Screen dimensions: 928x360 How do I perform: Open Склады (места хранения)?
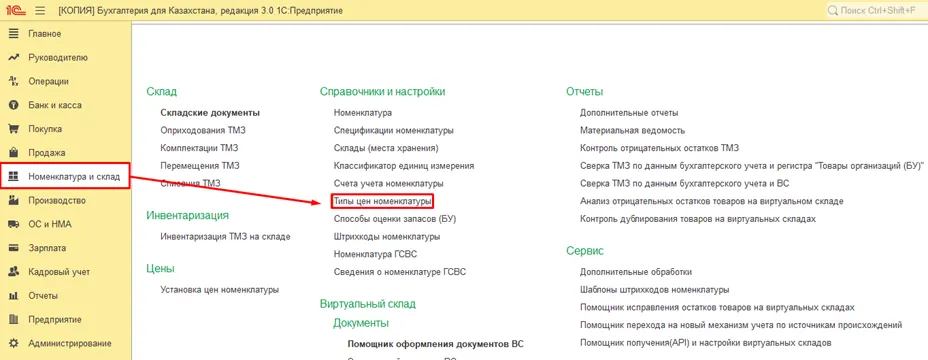tap(386, 148)
